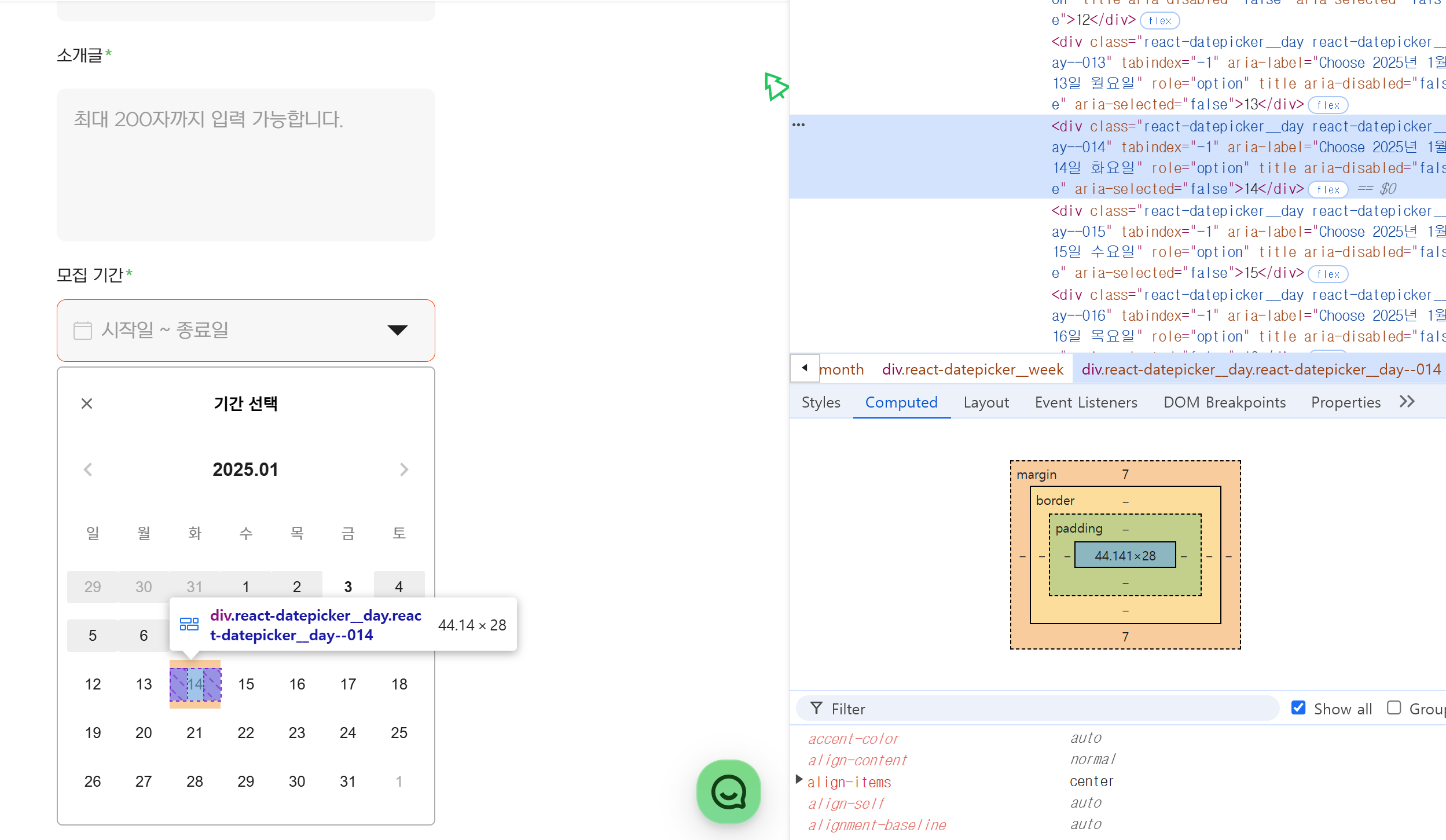This screenshot has width=1446, height=840.
Task: Open the start-to-end date dropdown arrow
Action: pyautogui.click(x=398, y=331)
